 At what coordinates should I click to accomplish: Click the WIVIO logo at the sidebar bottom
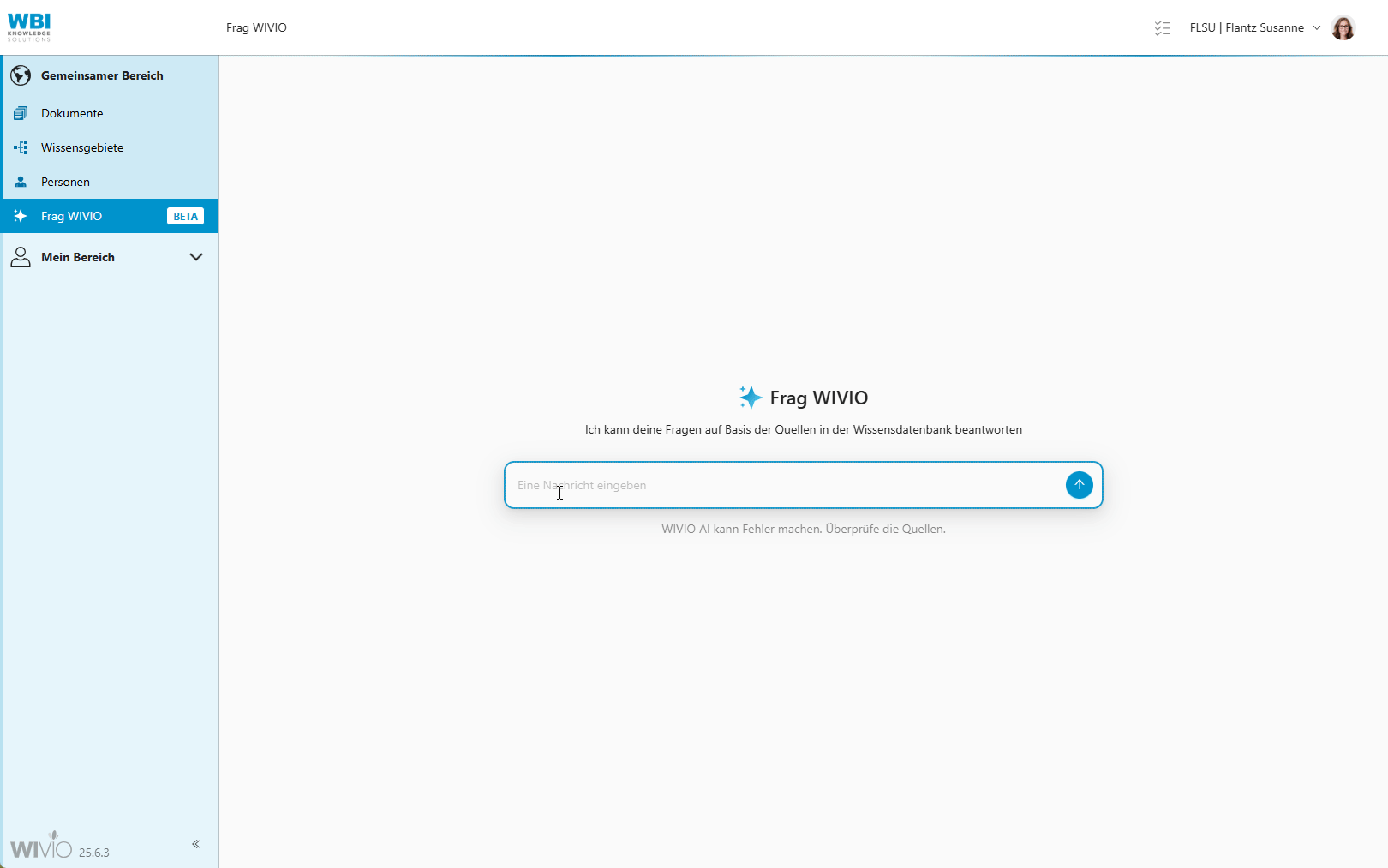pos(40,847)
